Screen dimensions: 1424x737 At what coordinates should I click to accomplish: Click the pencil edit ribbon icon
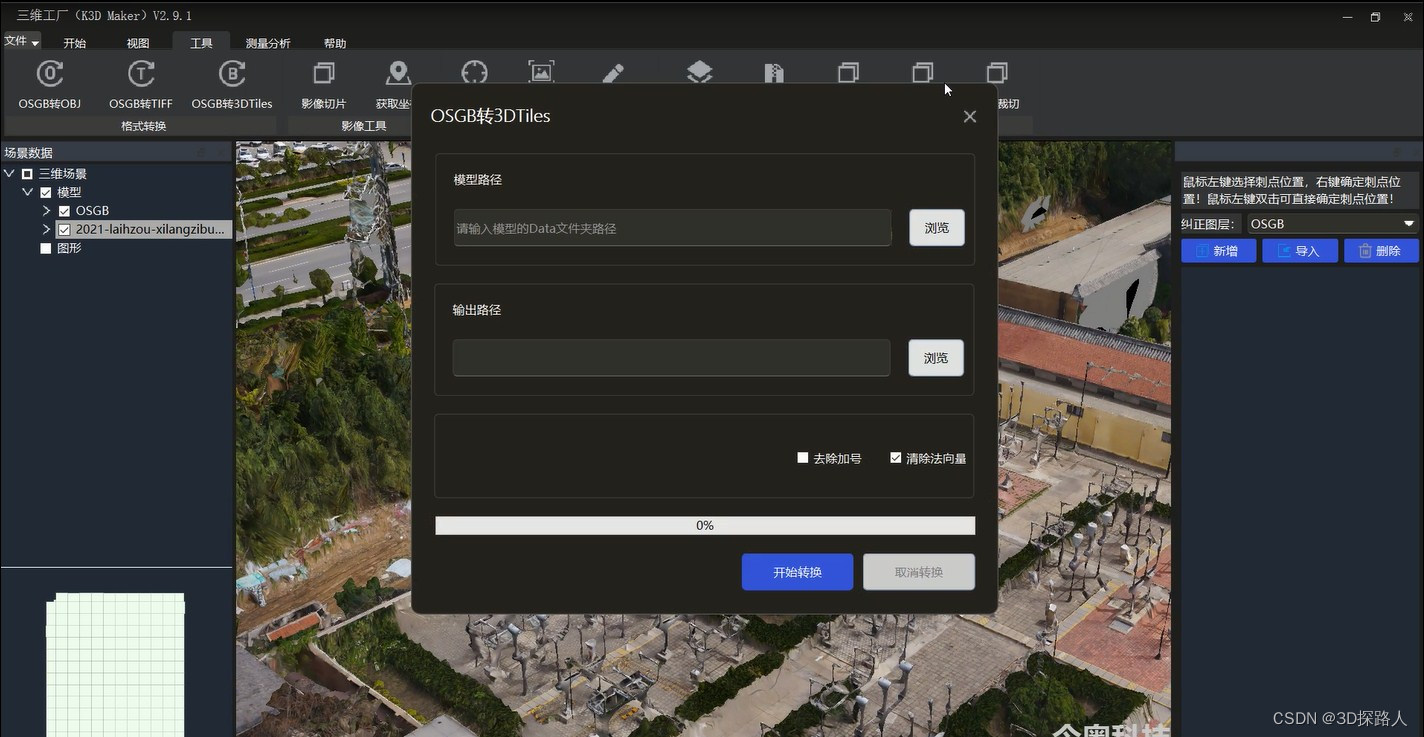(613, 73)
